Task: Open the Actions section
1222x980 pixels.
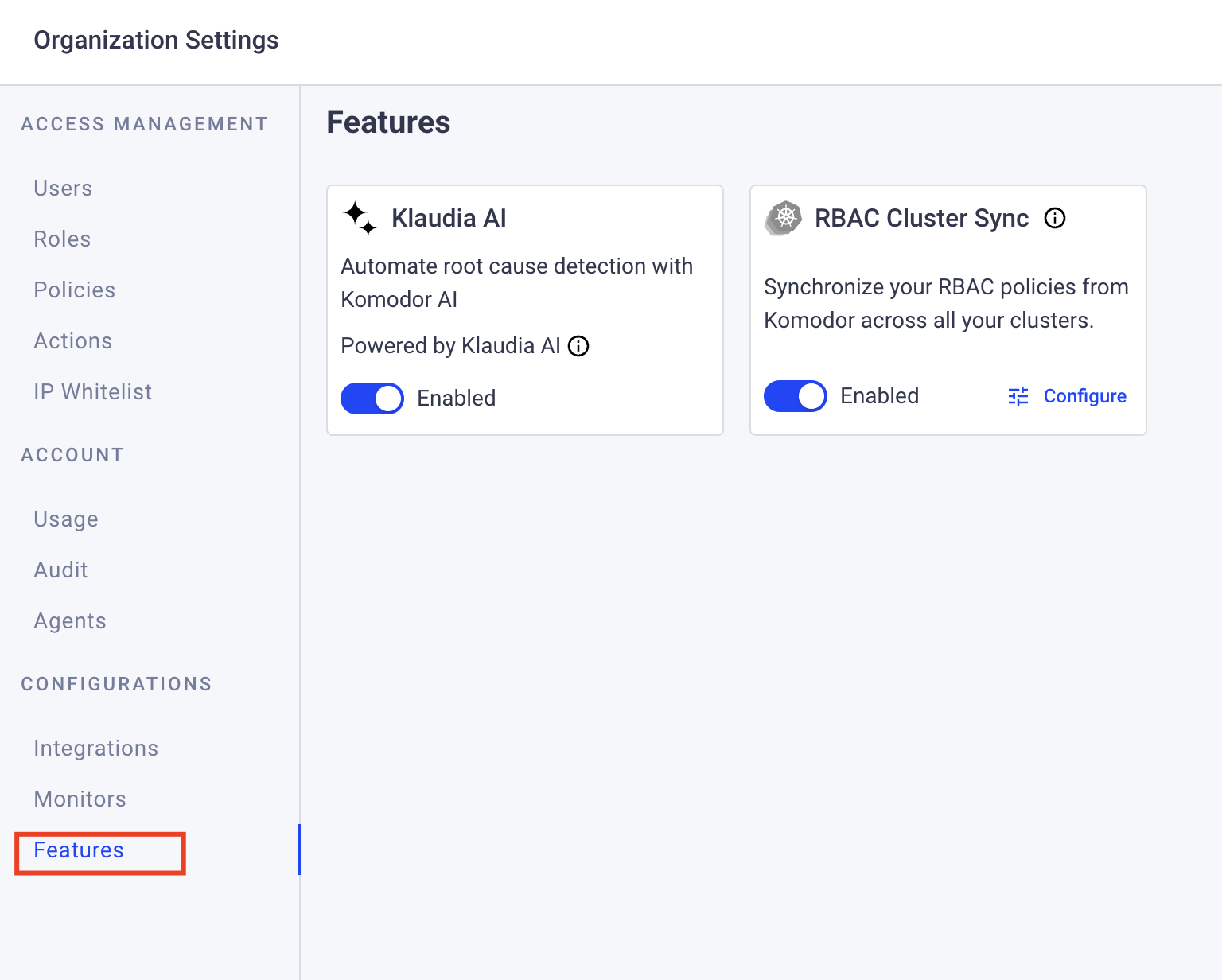Action: [x=73, y=341]
